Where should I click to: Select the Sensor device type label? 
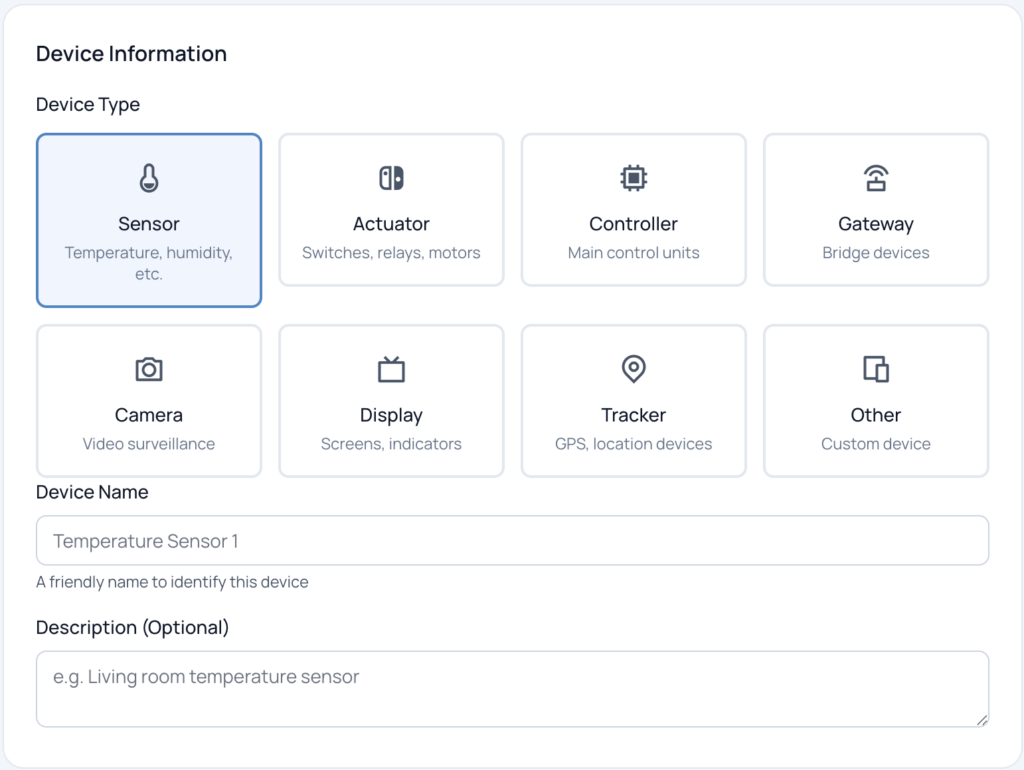coord(149,224)
